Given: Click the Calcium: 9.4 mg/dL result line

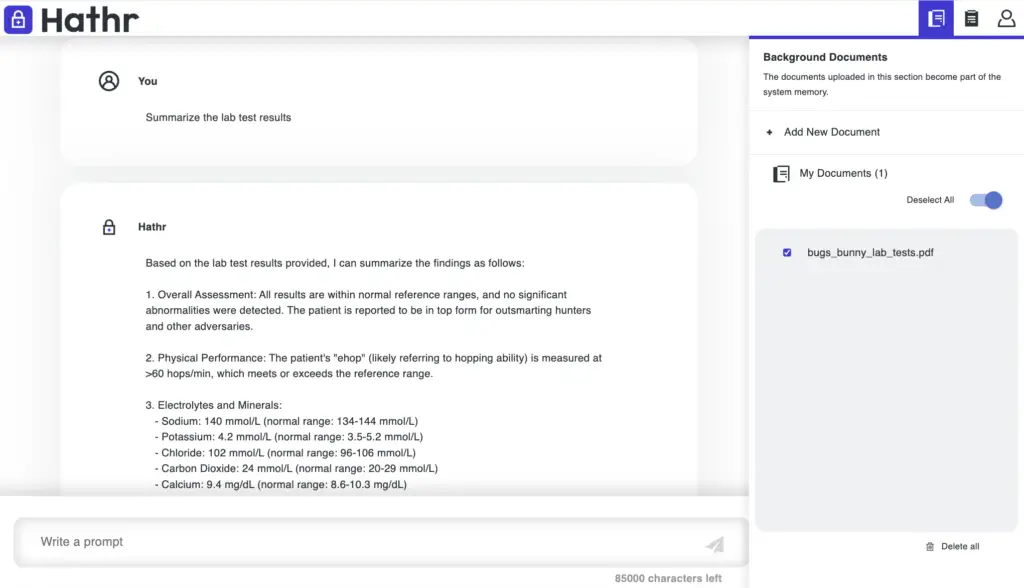Looking at the screenshot, I should pyautogui.click(x=281, y=485).
